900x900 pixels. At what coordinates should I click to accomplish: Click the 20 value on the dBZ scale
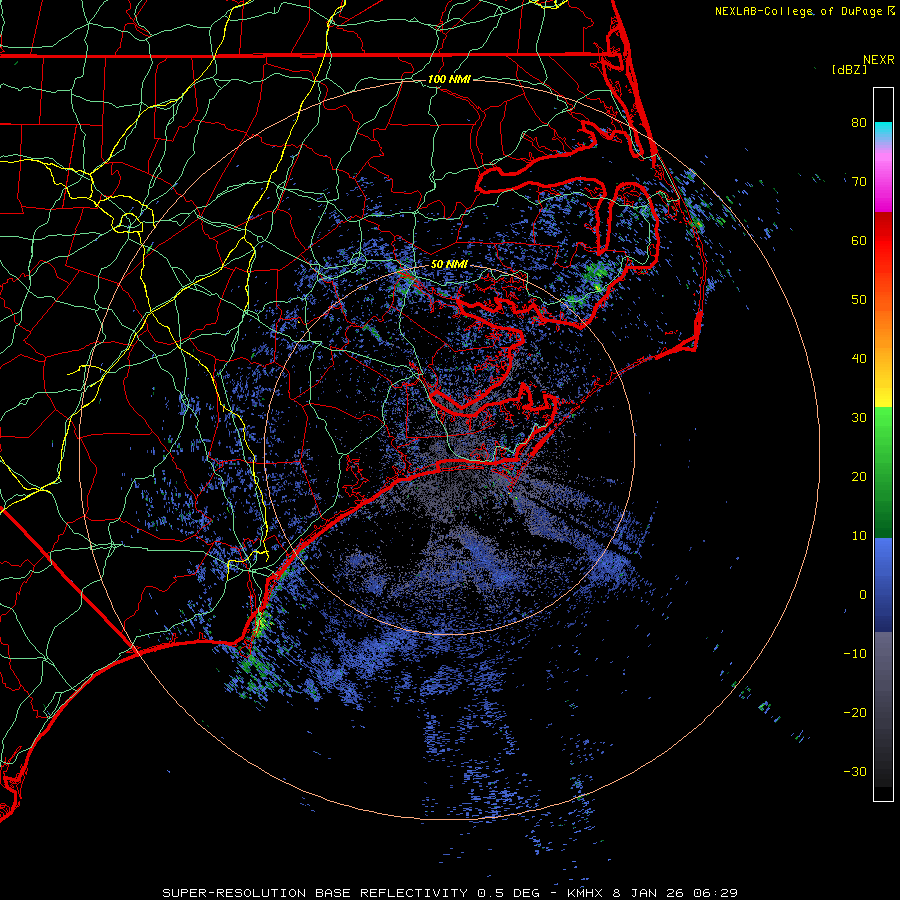(x=859, y=476)
